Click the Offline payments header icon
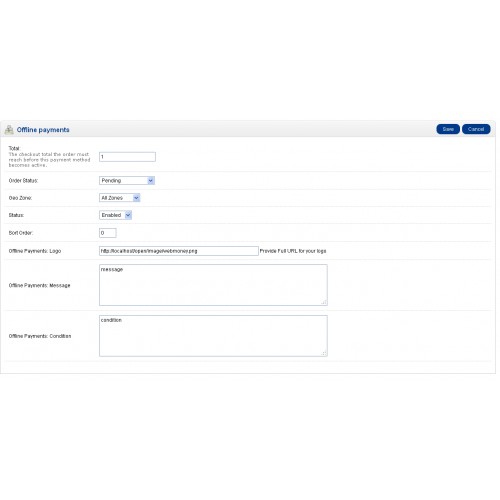Viewport: 500px width, 500px height. point(9,130)
